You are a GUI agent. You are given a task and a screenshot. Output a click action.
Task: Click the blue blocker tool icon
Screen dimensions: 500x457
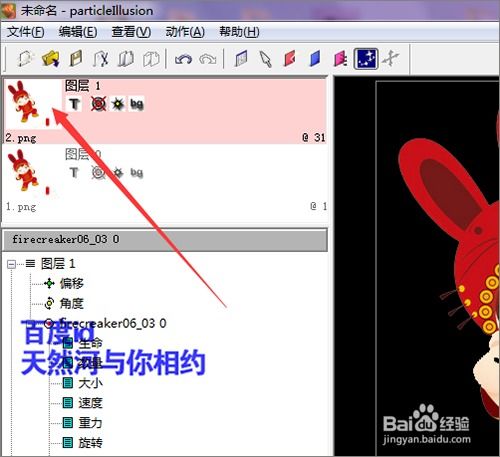pos(315,59)
